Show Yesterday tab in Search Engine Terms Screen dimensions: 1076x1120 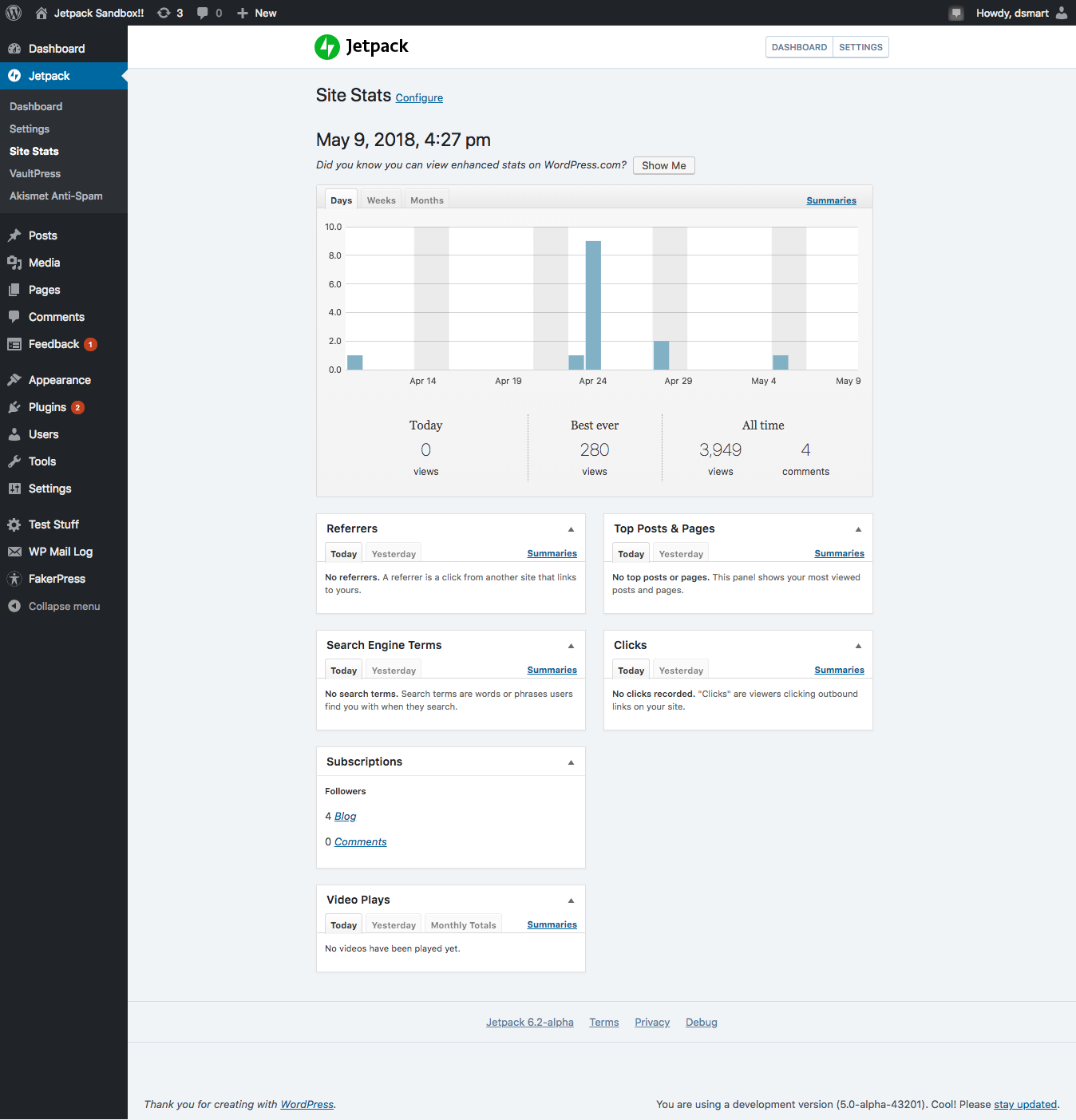pos(394,670)
